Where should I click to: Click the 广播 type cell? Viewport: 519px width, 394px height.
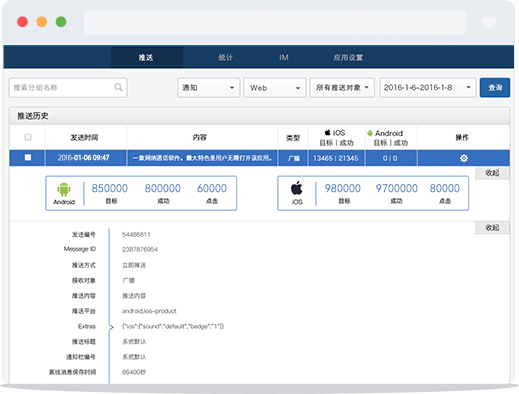point(293,158)
